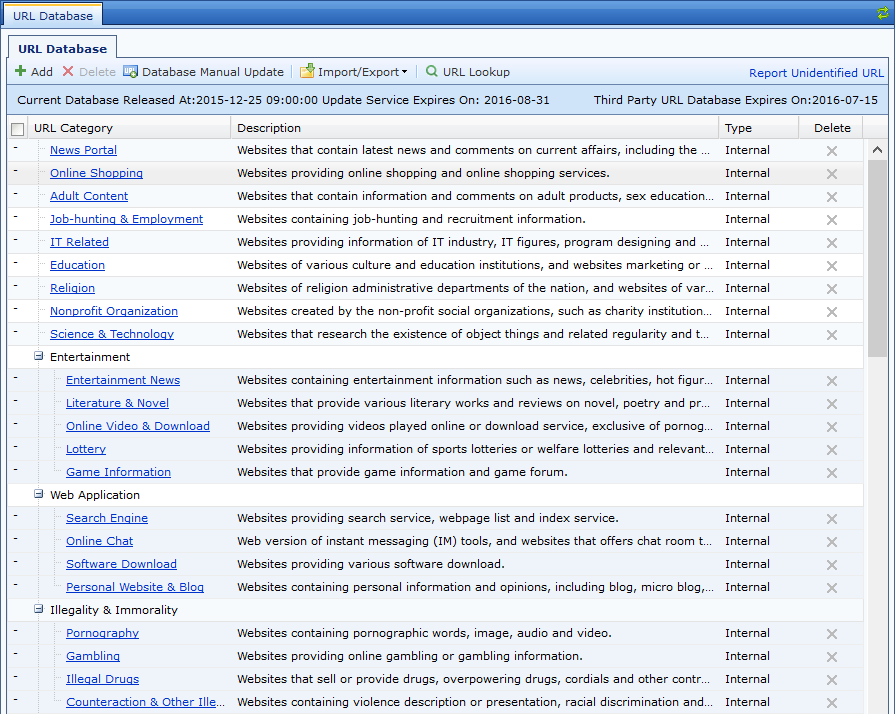Delete the News Portal category row

coord(832,151)
